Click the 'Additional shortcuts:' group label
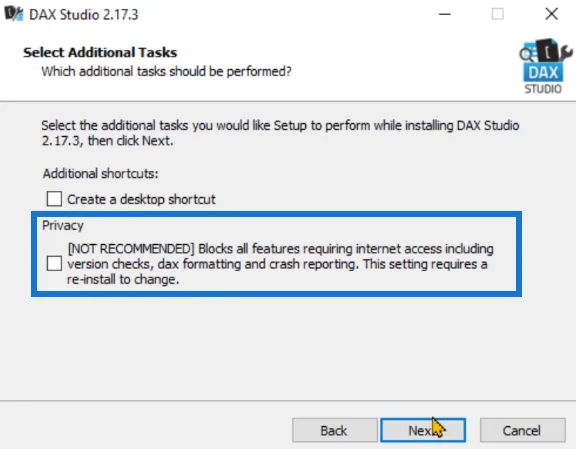Viewport: 576px width, 449px height. tap(100, 173)
